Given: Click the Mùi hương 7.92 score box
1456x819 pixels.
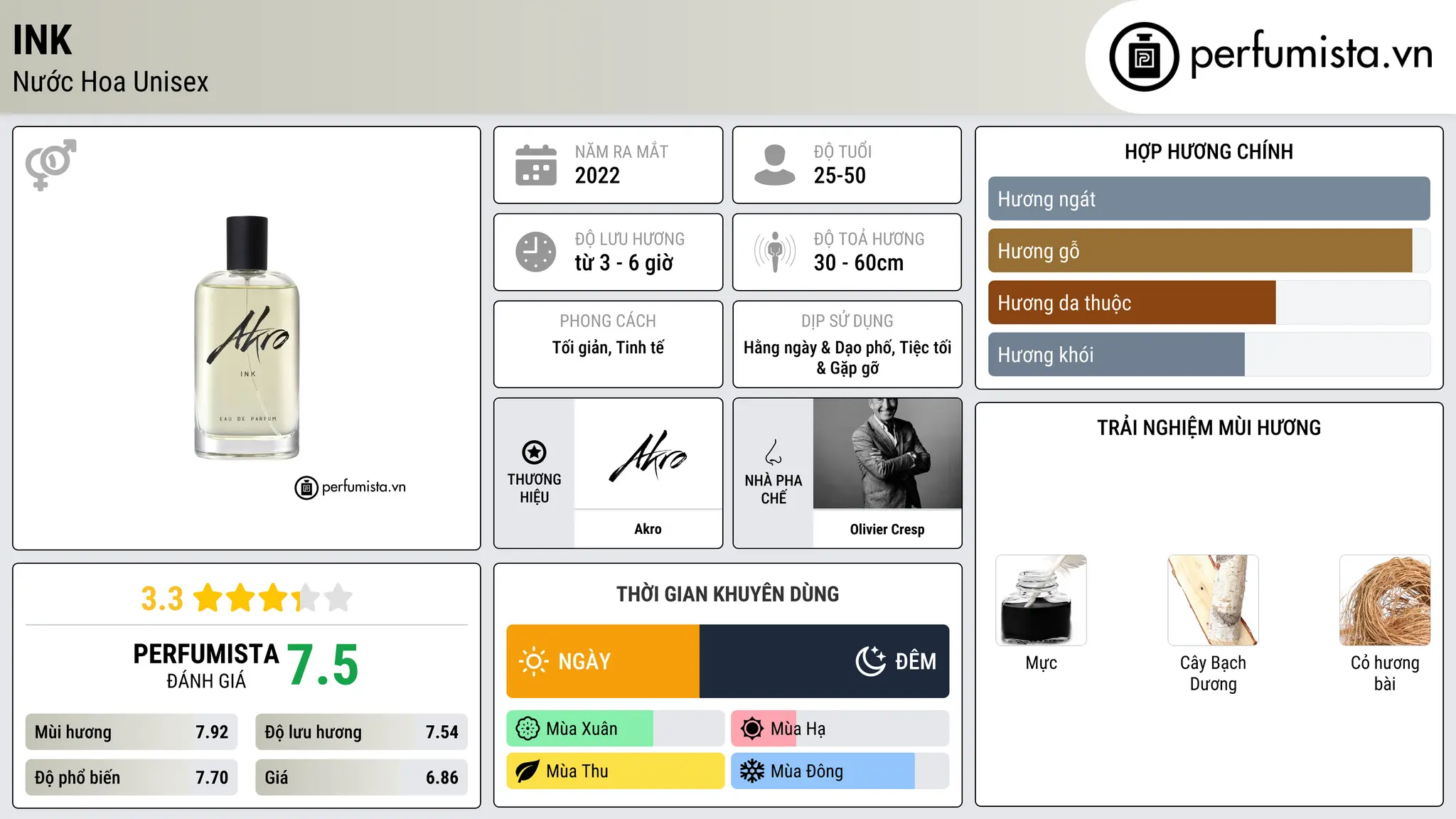Looking at the screenshot, I should tap(132, 732).
